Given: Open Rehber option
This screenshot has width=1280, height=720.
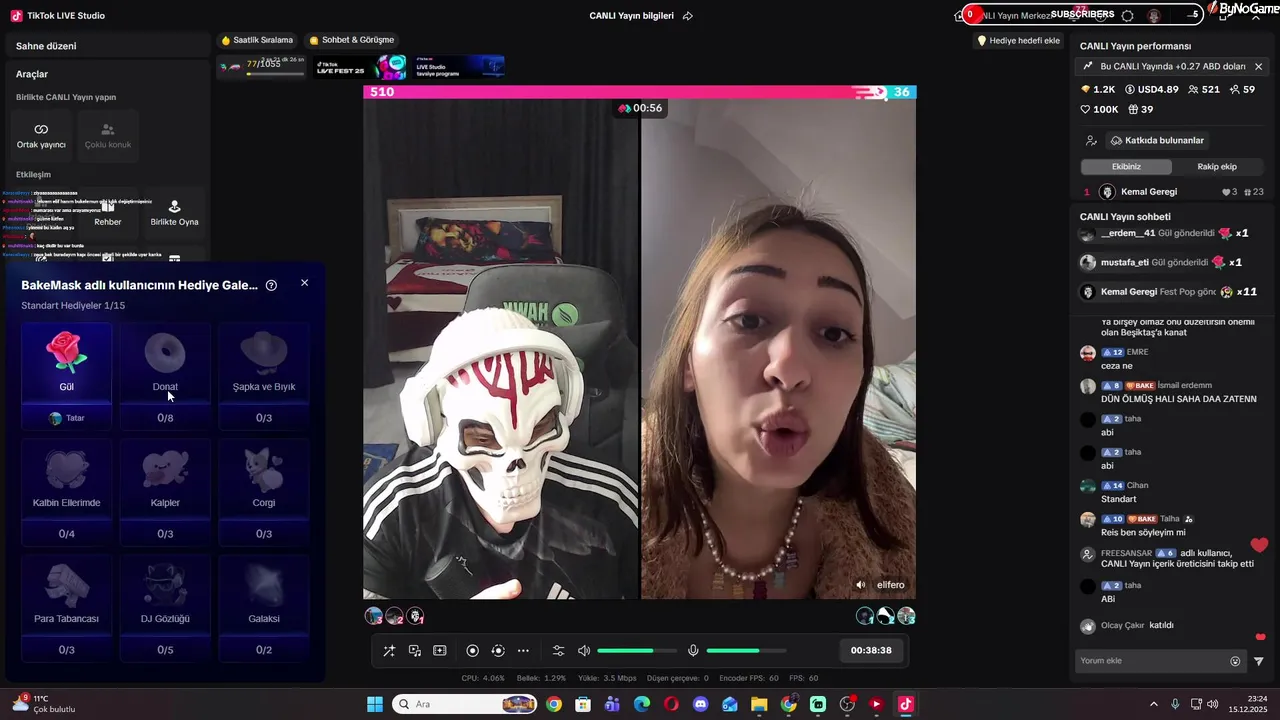Looking at the screenshot, I should tap(108, 213).
